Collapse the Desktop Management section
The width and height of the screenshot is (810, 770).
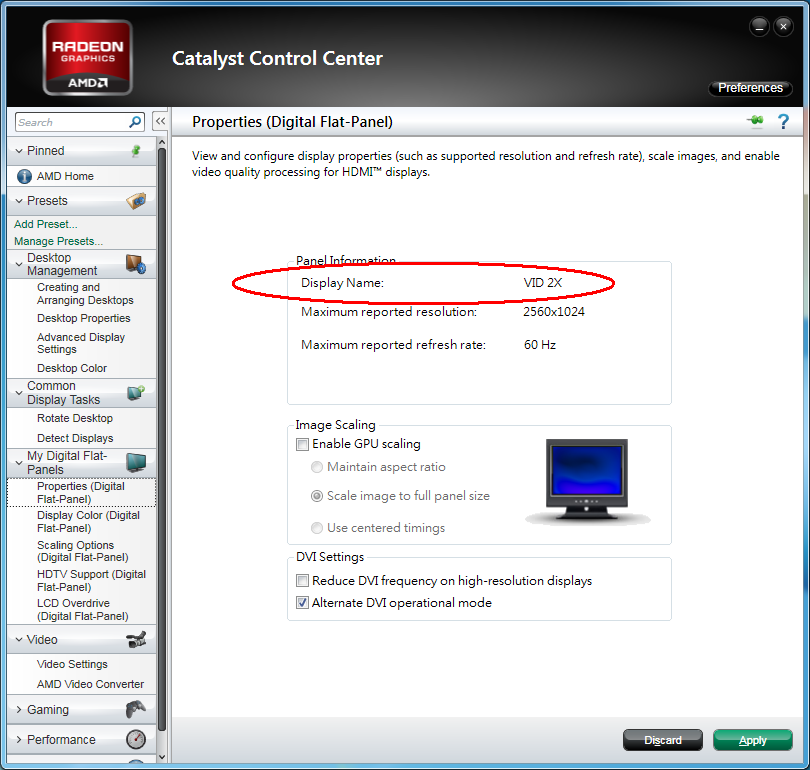tap(19, 264)
